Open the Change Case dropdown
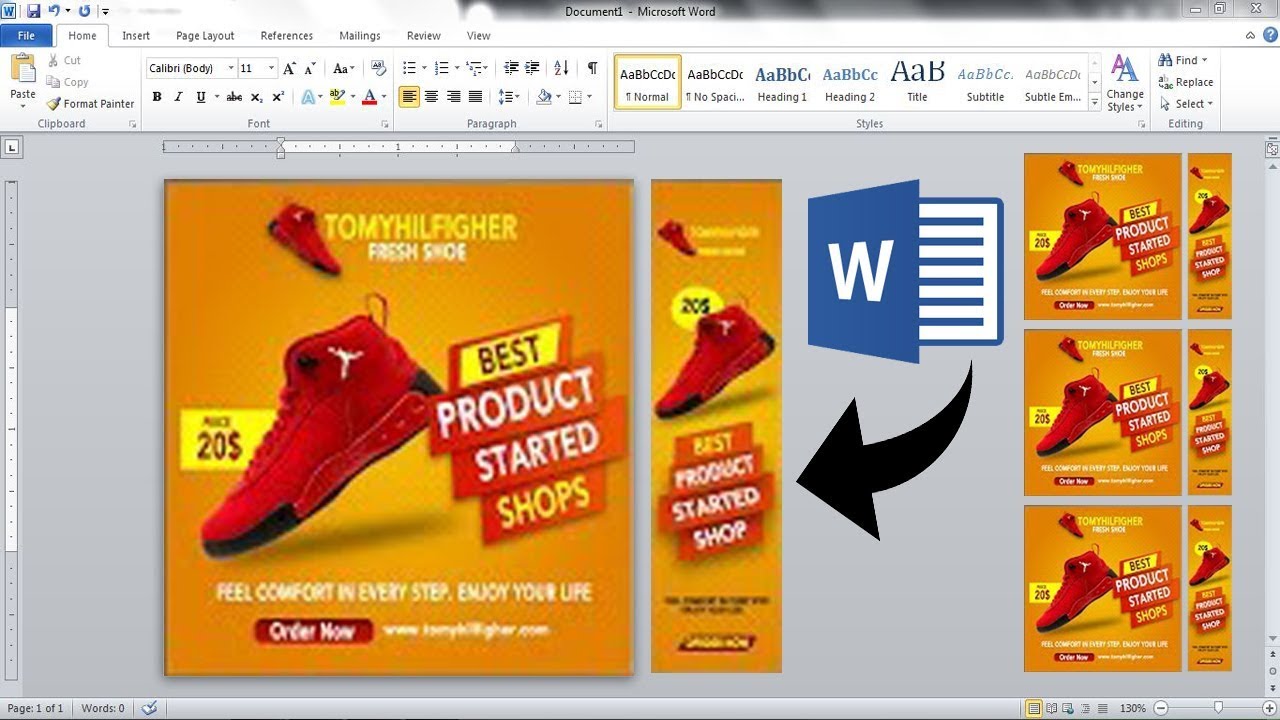This screenshot has height=720, width=1280. click(x=344, y=69)
